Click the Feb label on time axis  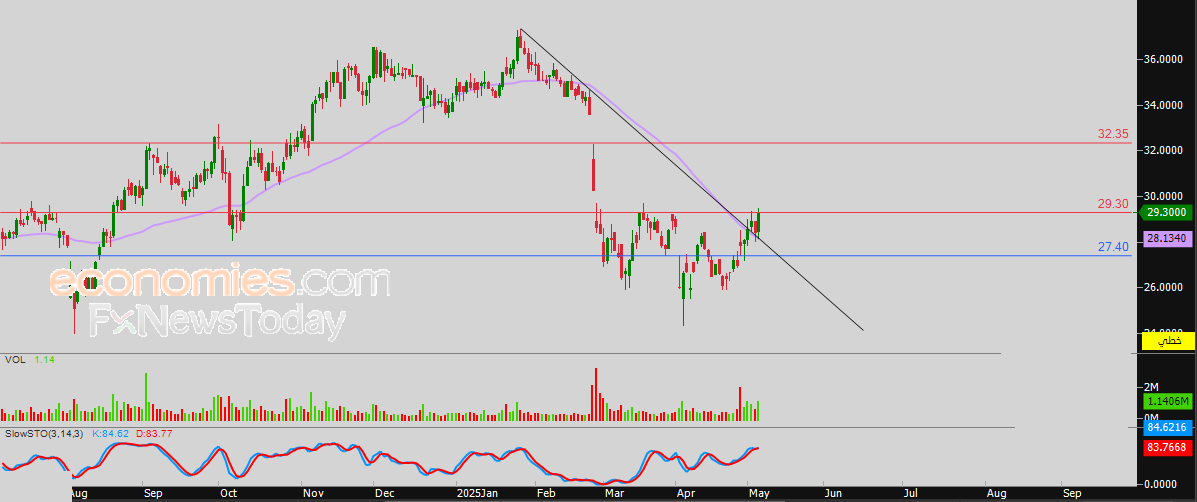click(546, 494)
